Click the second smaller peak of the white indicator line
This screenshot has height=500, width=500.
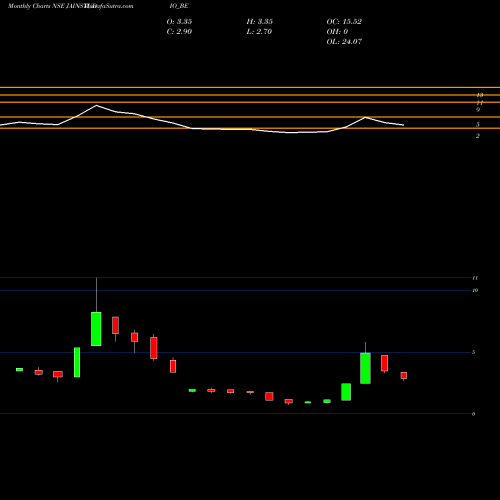pyautogui.click(x=365, y=117)
